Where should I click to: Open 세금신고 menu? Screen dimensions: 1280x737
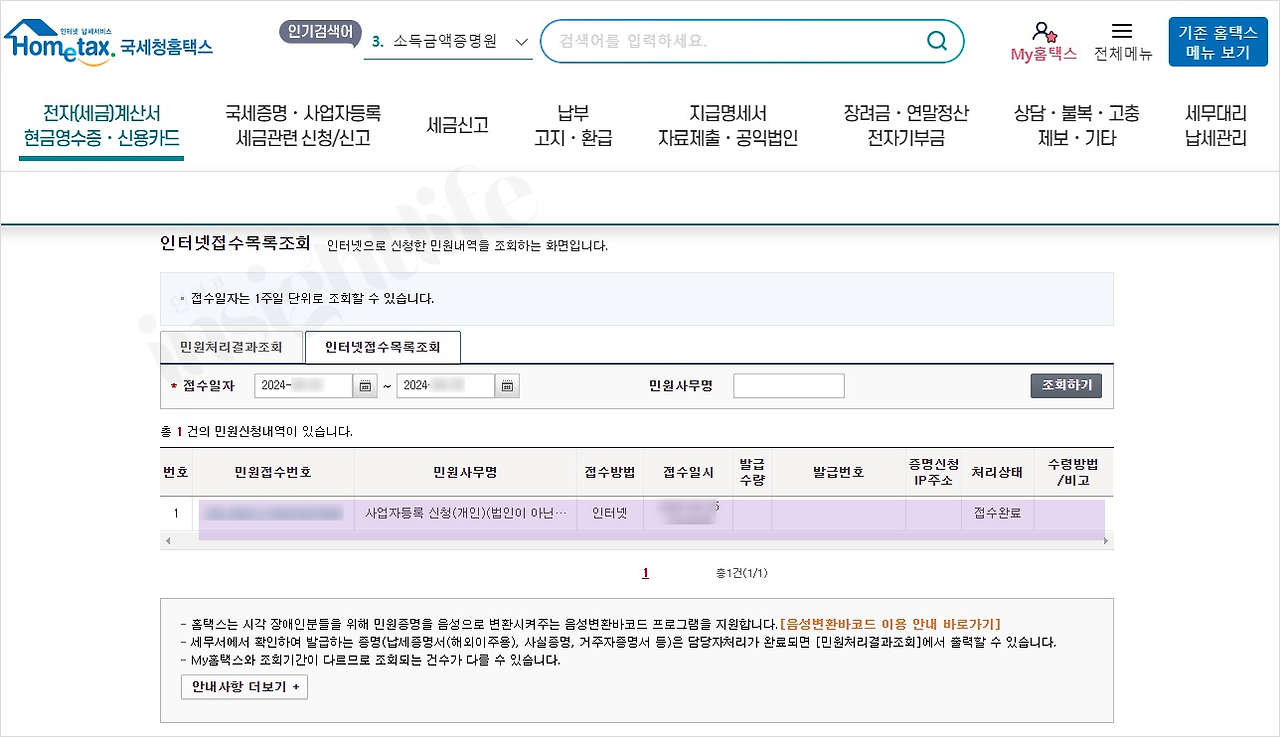coord(457,126)
